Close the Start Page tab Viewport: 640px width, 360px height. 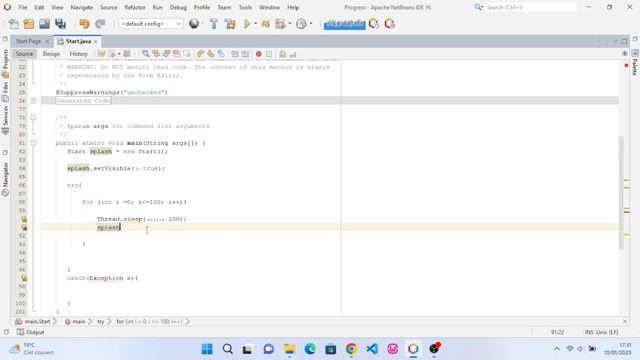tap(47, 42)
